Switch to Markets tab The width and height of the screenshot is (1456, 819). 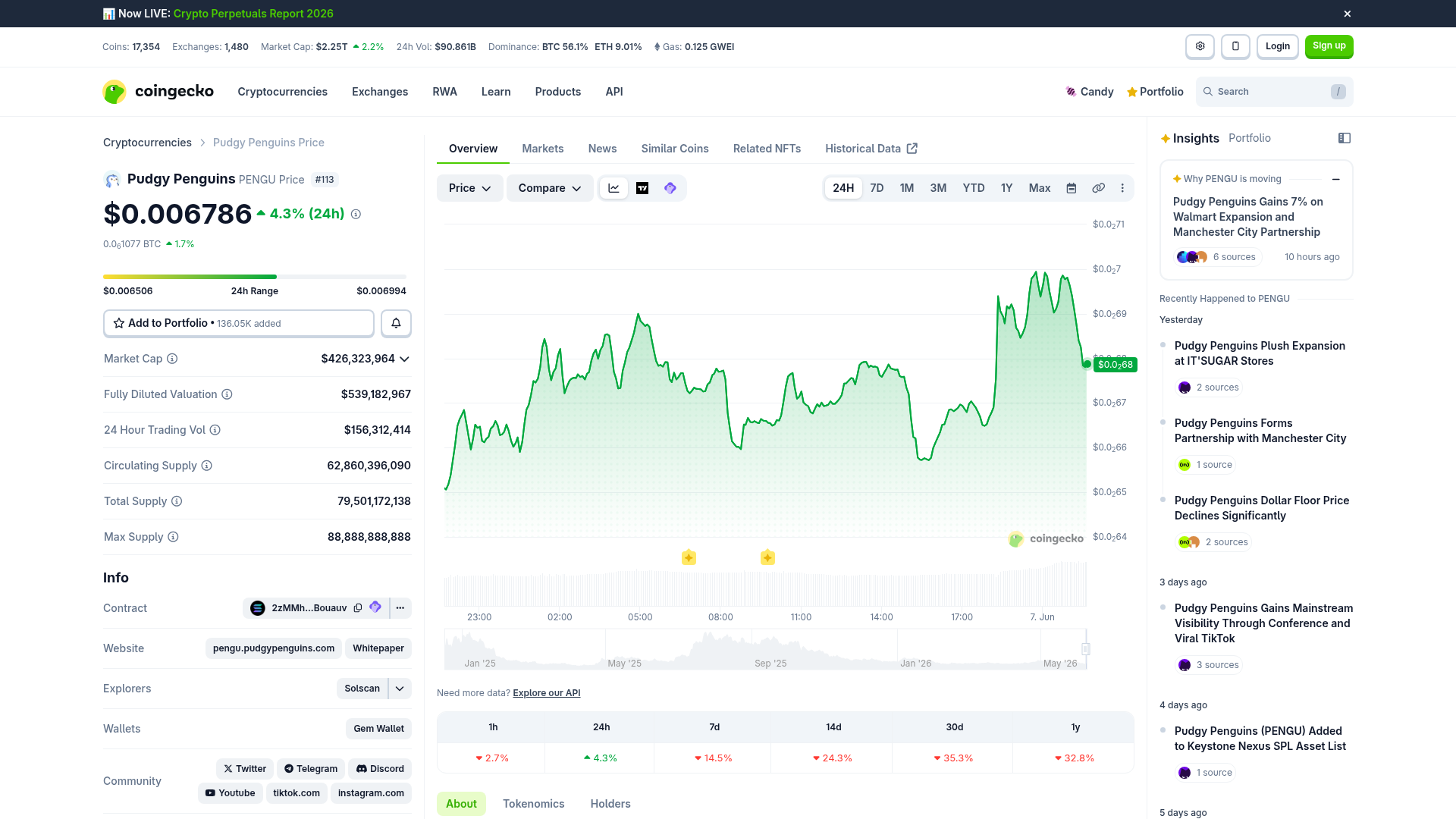click(x=543, y=149)
